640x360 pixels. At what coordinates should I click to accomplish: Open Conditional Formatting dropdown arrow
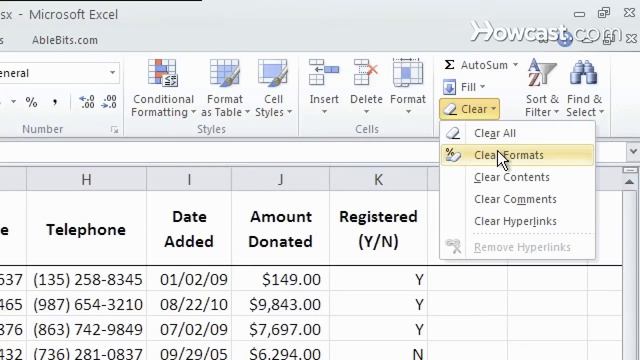tap(193, 112)
